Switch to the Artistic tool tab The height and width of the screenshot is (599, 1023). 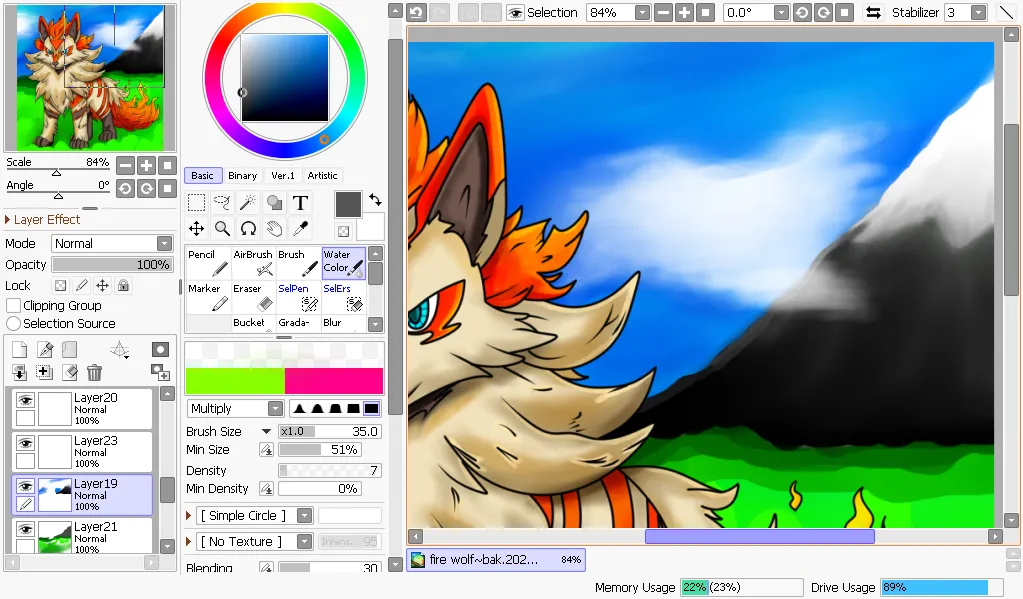(x=322, y=176)
